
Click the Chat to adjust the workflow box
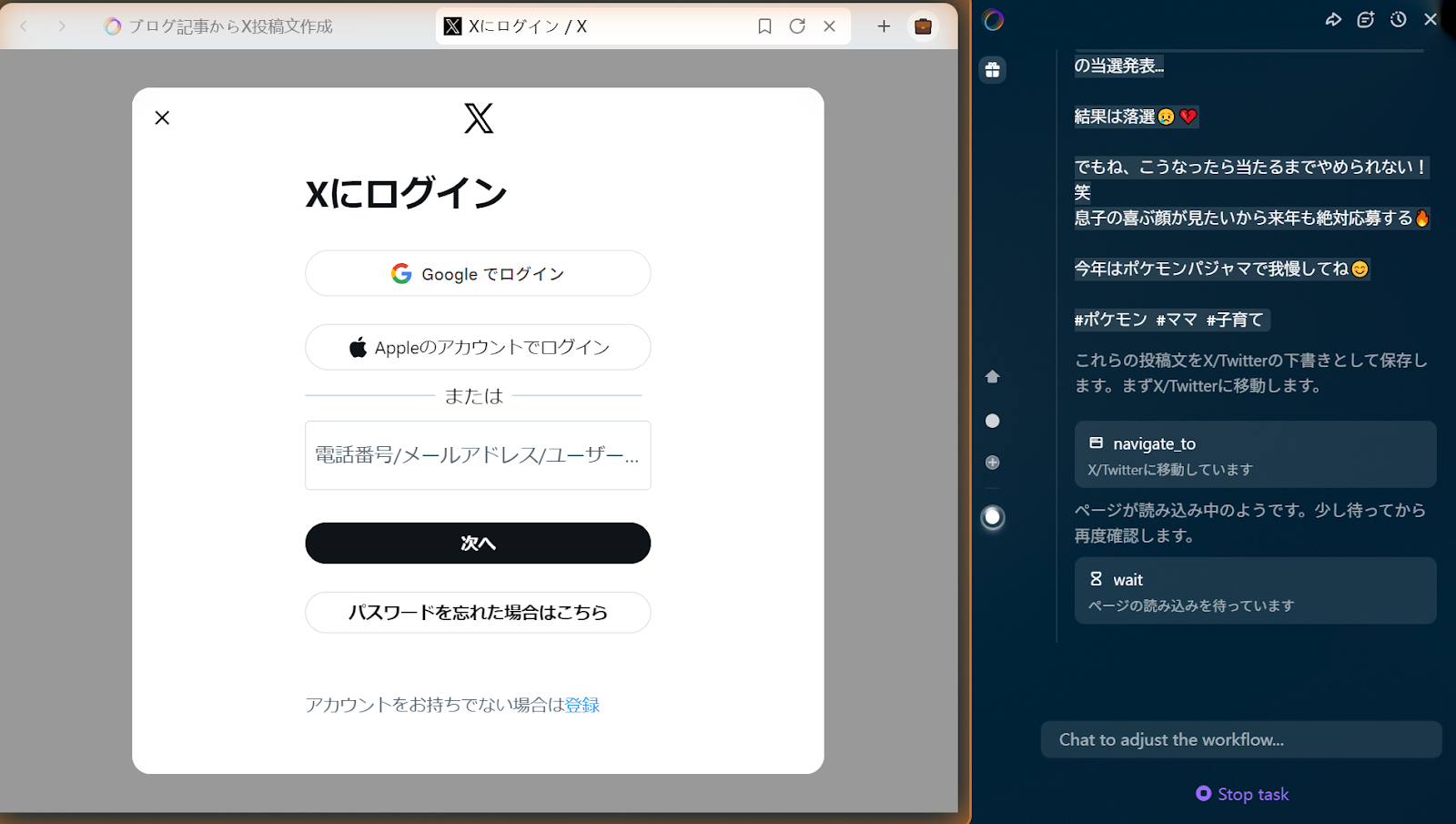(x=1240, y=739)
